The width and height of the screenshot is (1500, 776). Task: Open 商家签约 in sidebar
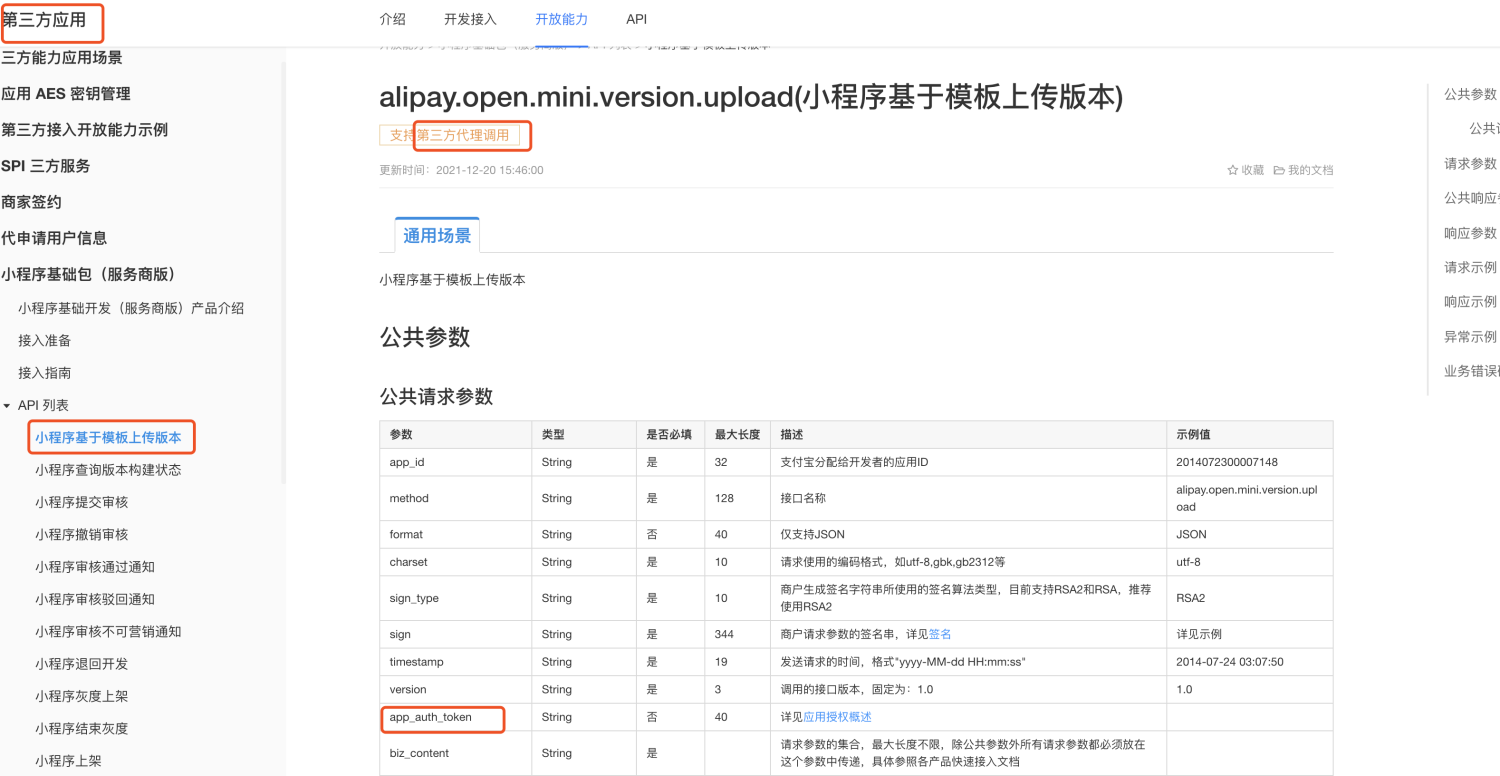pos(31,202)
